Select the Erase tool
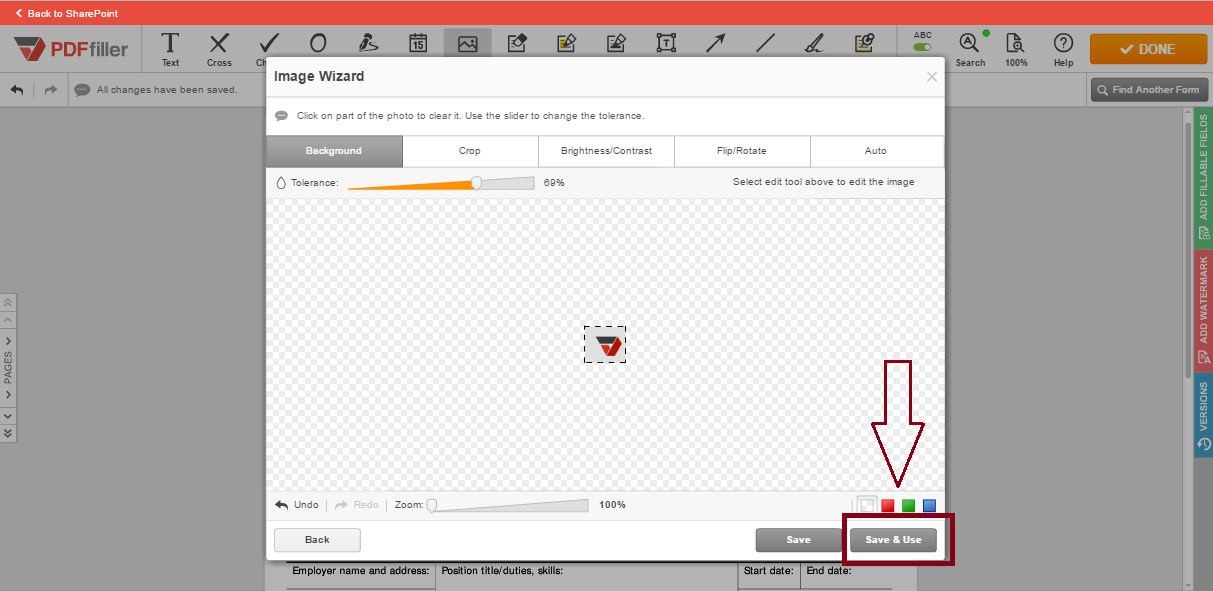This screenshot has height=591, width=1213. click(x=517, y=44)
